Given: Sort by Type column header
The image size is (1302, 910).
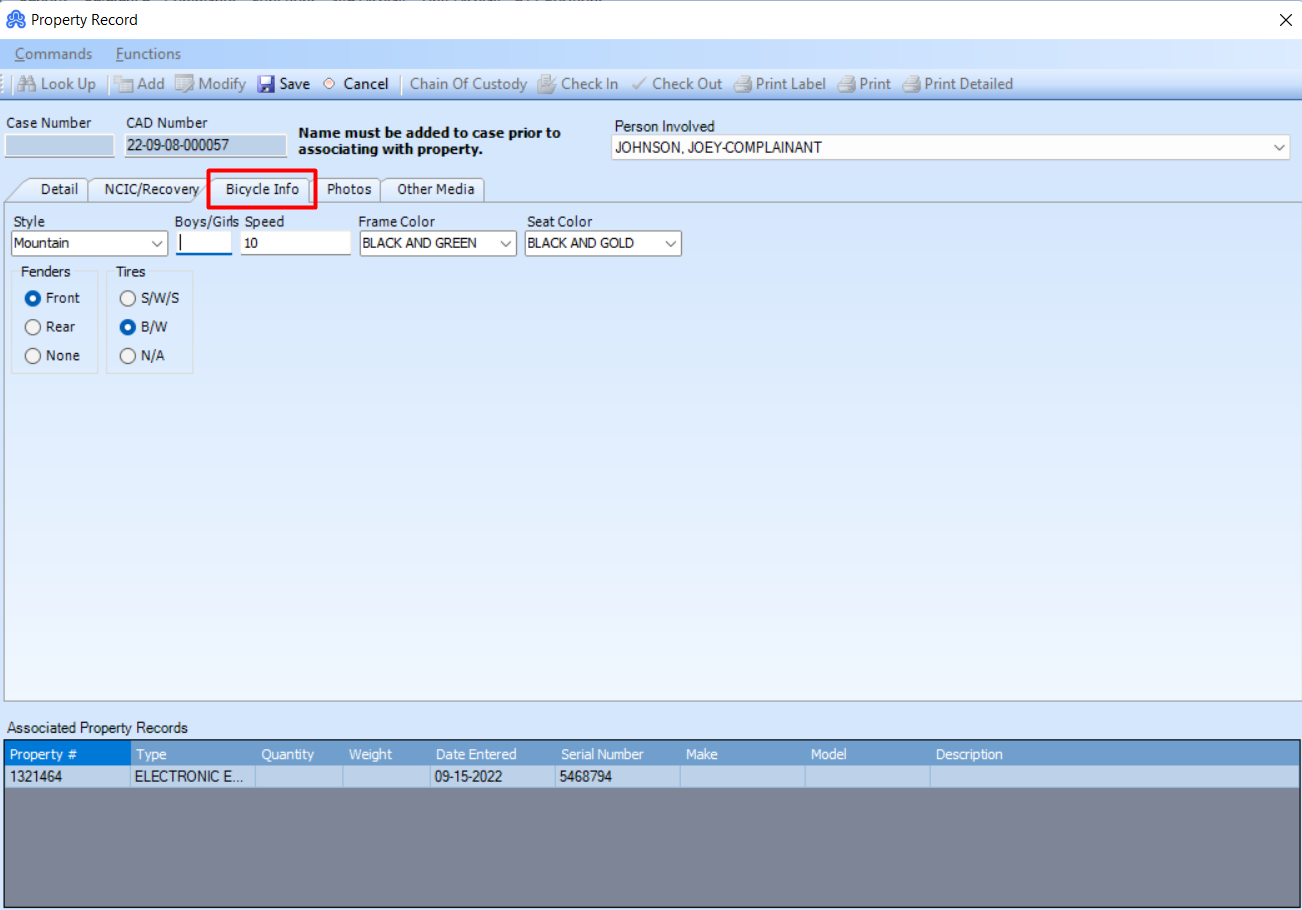Looking at the screenshot, I should pyautogui.click(x=193, y=754).
